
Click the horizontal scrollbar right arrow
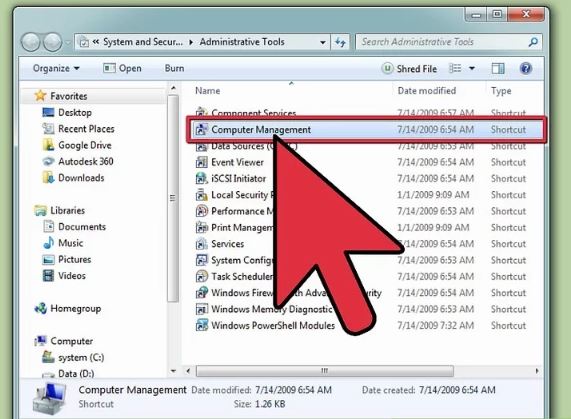[537, 371]
